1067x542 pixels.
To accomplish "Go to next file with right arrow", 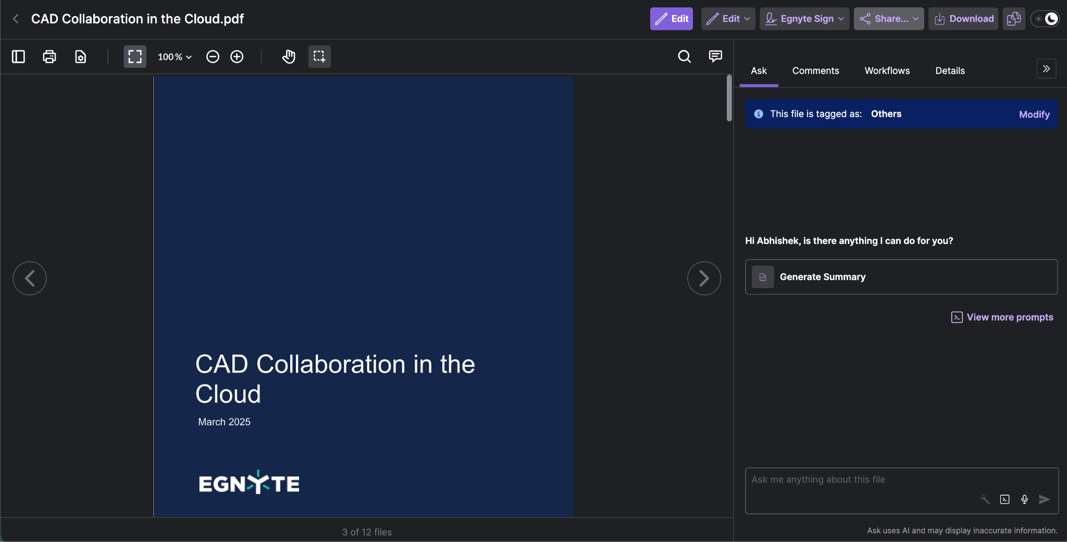I will click(704, 278).
